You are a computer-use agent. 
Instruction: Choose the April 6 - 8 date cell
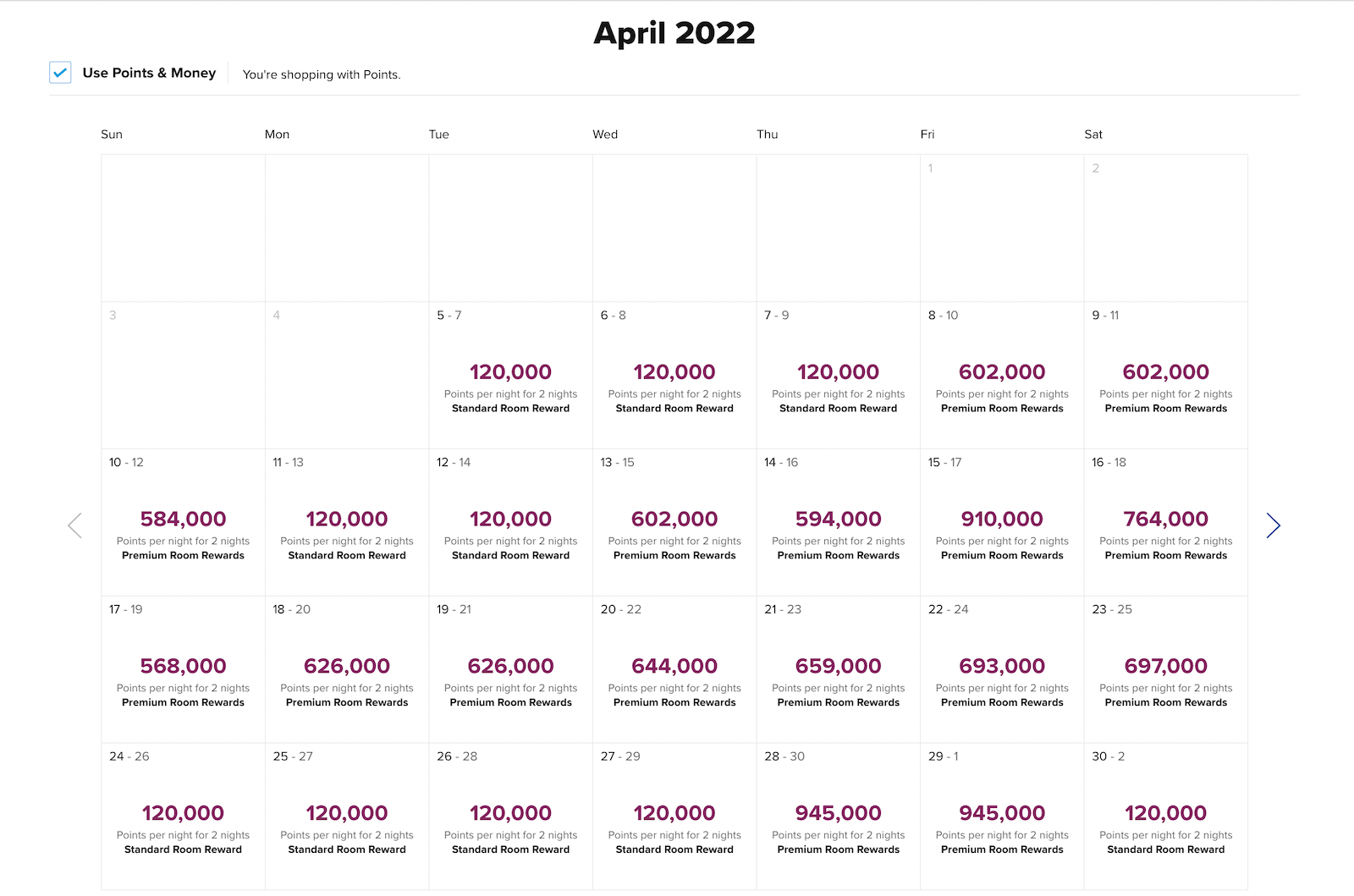(674, 375)
